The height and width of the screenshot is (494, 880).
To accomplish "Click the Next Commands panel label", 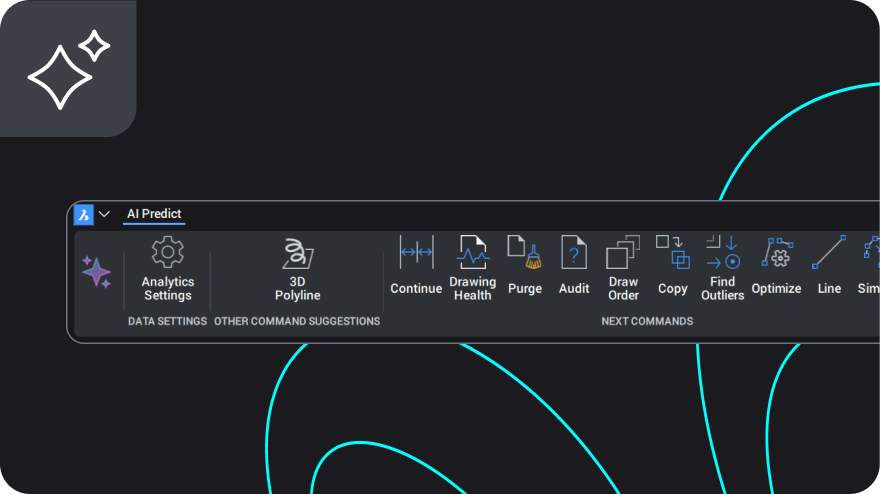I will pyautogui.click(x=646, y=322).
